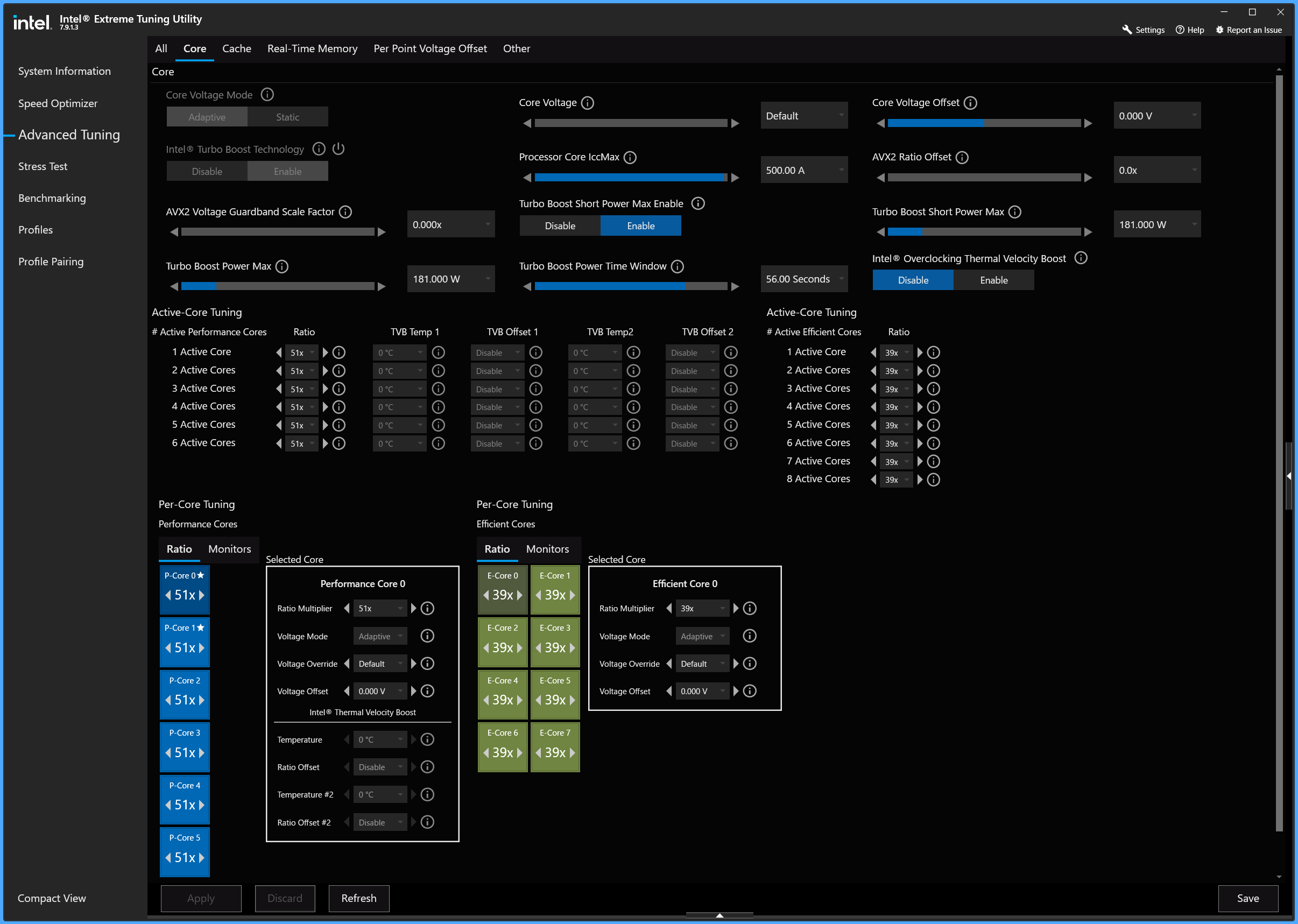Switch to Compact View
The image size is (1298, 924).
[52, 898]
